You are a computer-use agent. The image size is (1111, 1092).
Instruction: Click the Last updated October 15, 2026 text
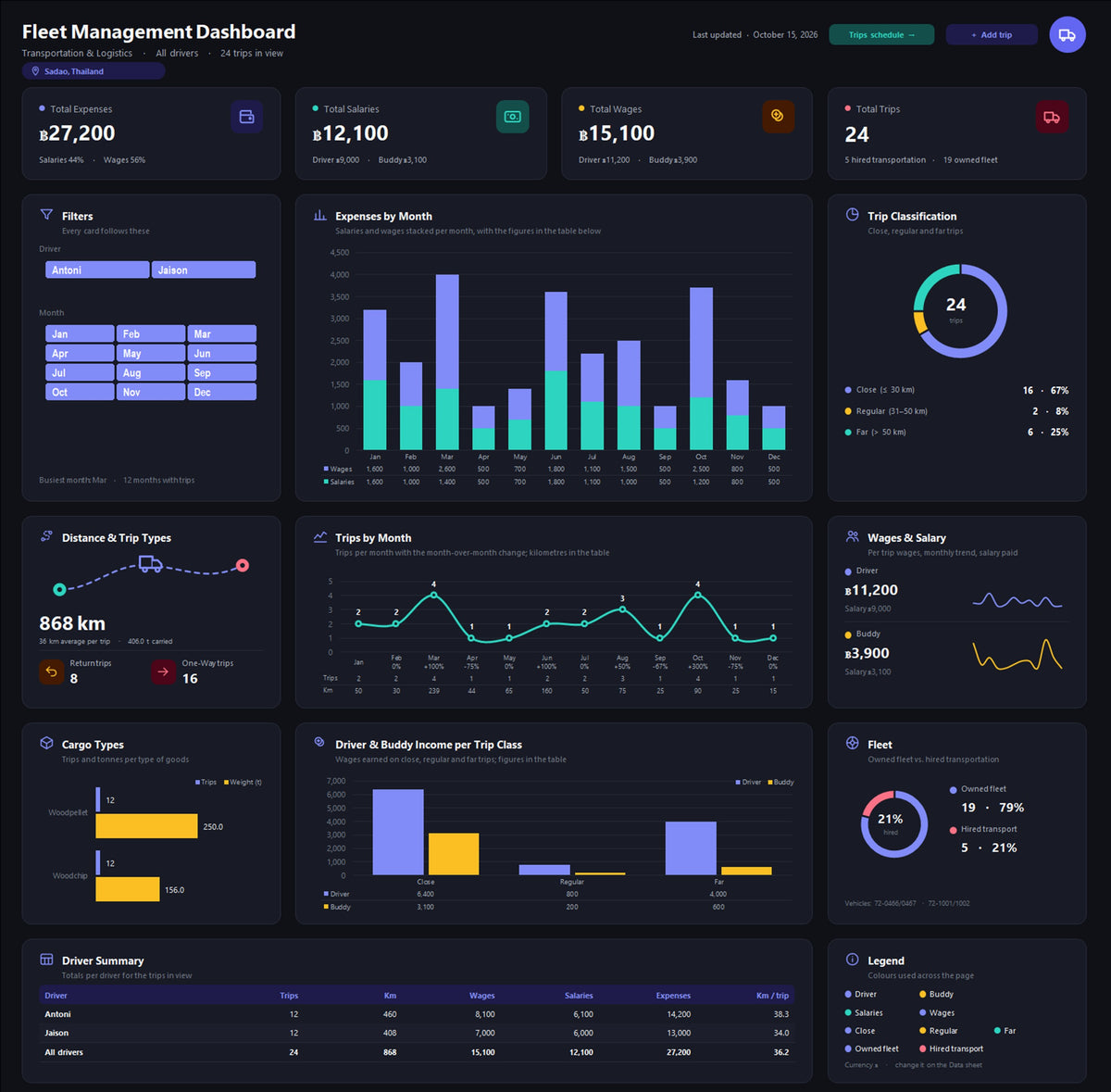click(755, 35)
